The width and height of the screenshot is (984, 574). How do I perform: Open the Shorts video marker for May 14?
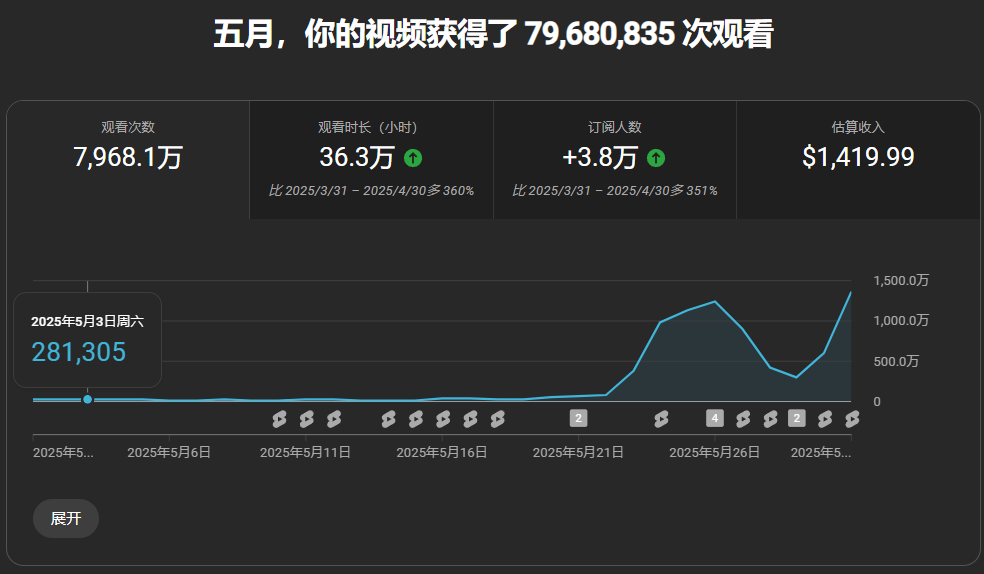(x=388, y=418)
